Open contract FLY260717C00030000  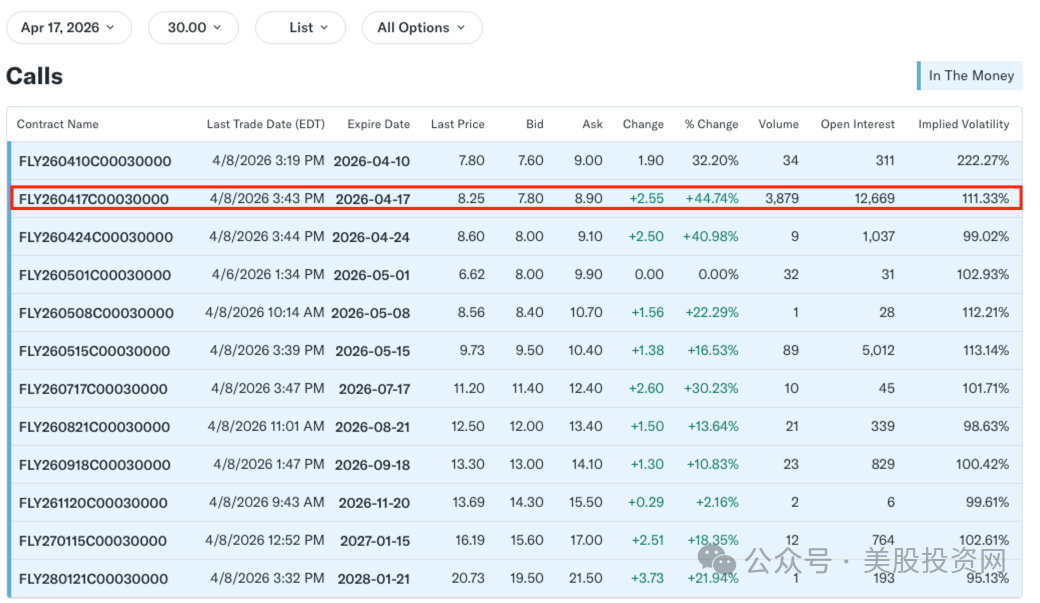93,389
